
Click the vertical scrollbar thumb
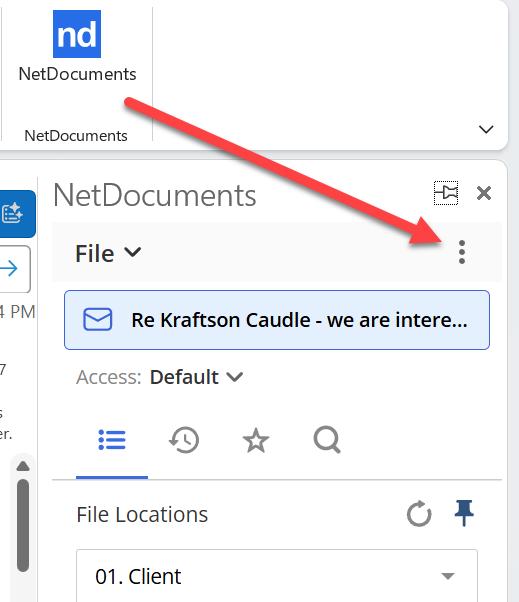point(23,526)
